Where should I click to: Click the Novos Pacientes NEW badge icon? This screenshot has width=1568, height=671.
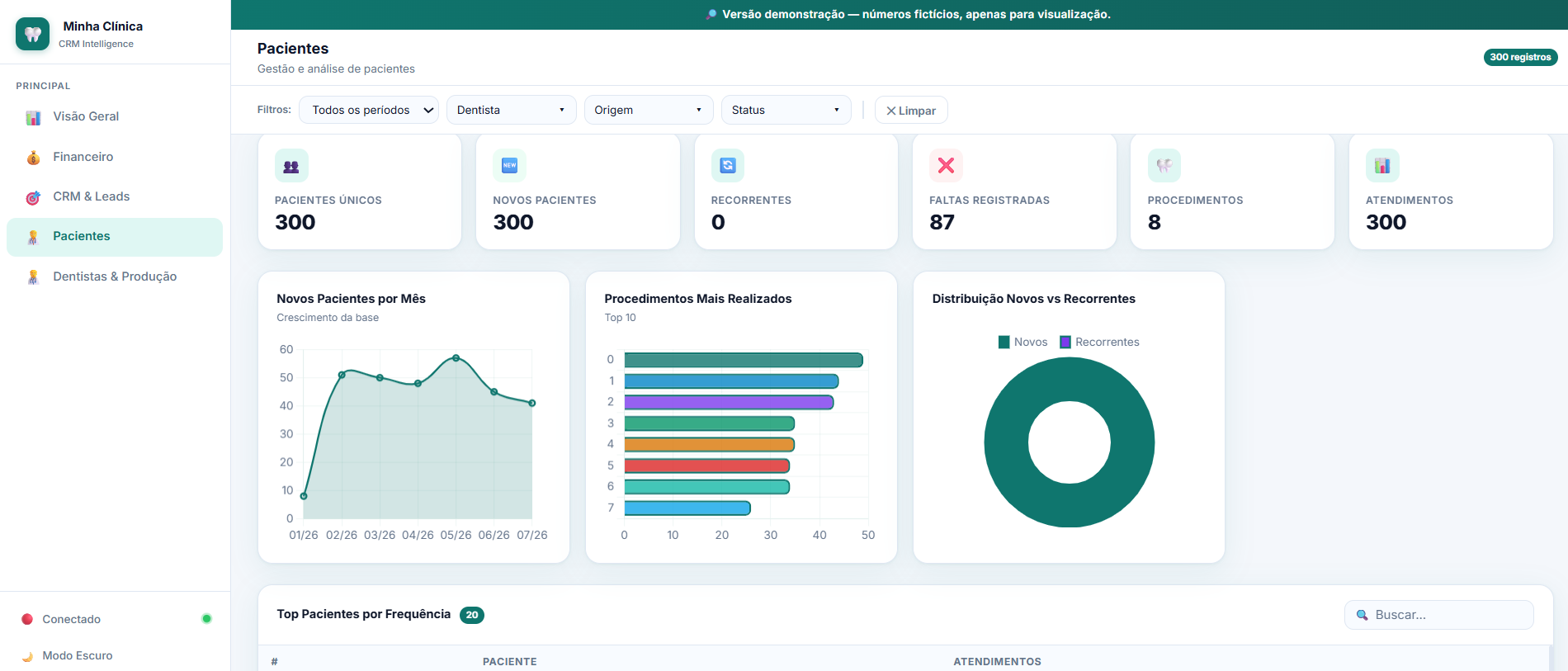[509, 166]
